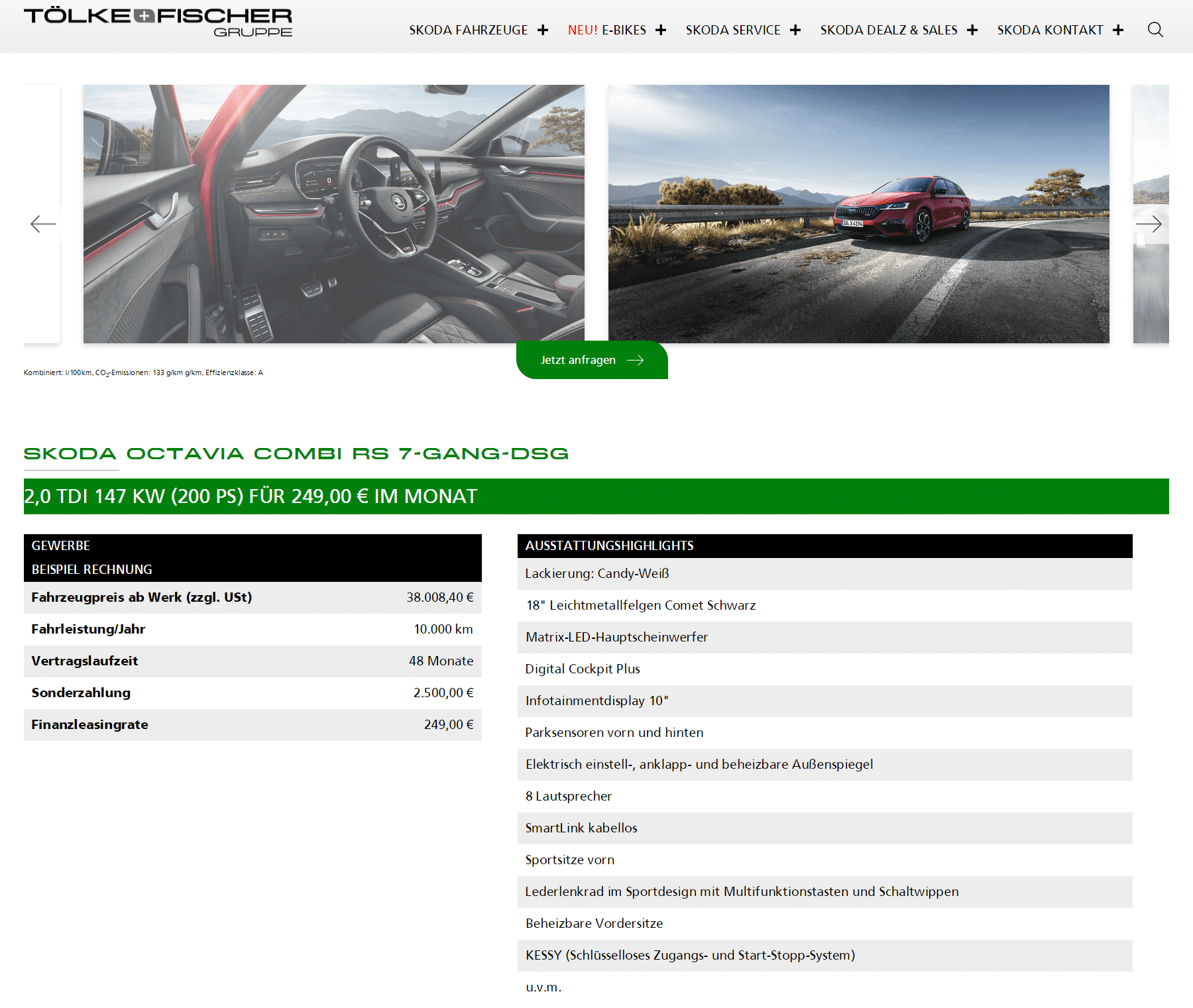
Task: Select the u.v.m. row
Action: coord(825,987)
